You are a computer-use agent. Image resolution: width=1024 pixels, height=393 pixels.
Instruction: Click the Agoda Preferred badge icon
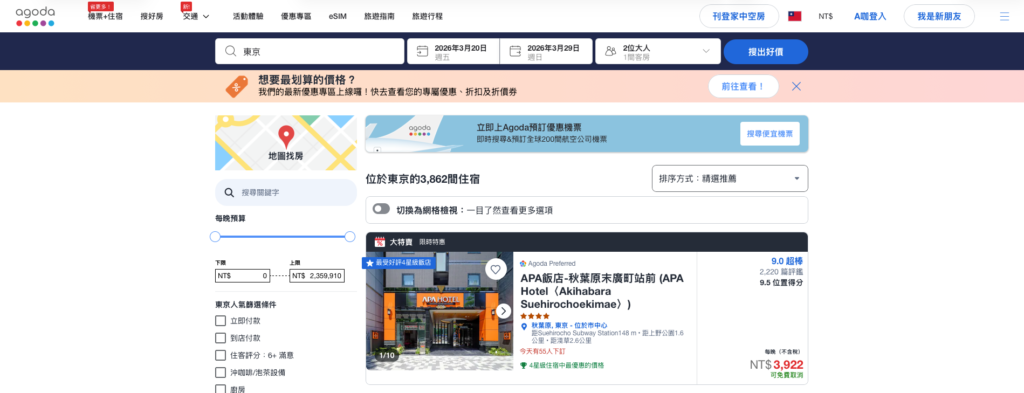coord(523,264)
